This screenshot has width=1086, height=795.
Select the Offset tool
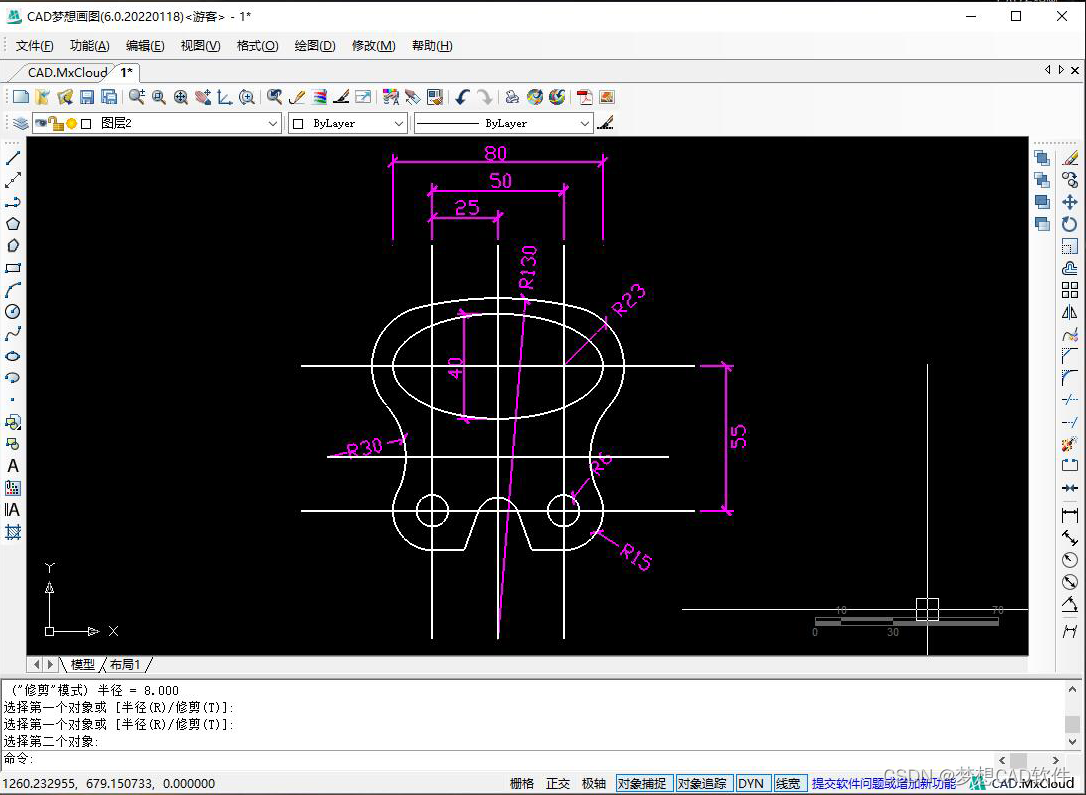1070,268
